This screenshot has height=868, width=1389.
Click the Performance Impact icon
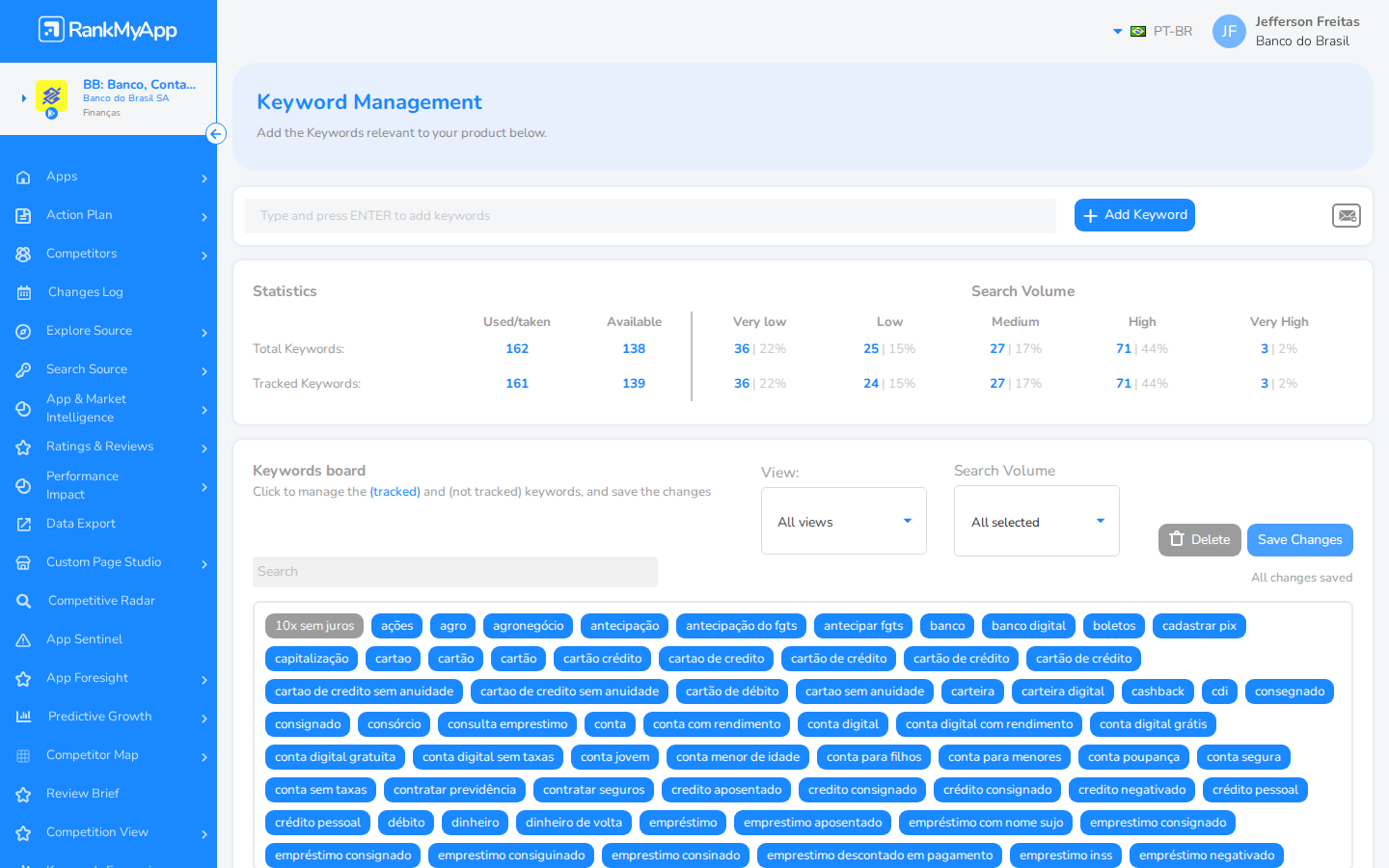pos(23,486)
